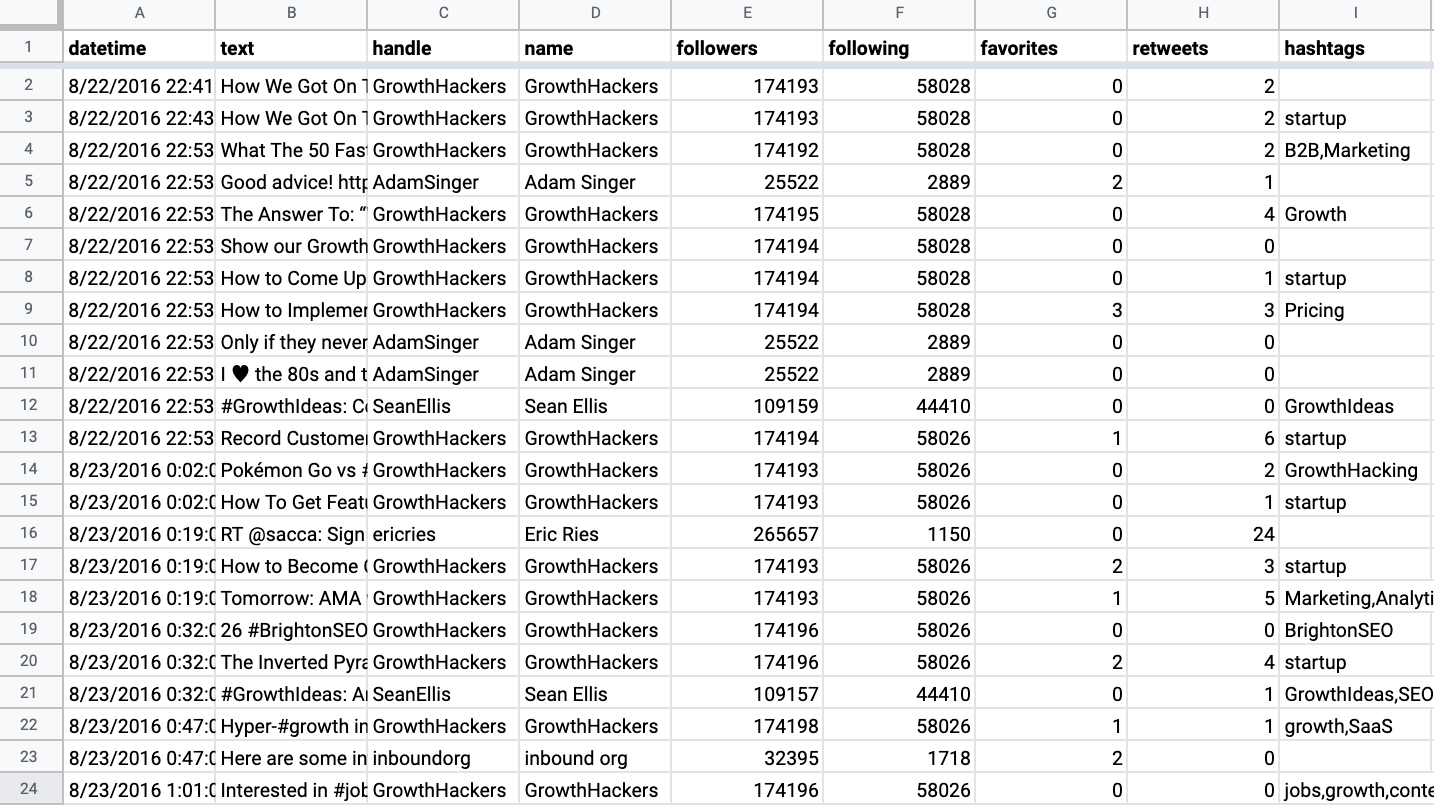Select the "B2B,Marketing" hashtags cell
Image resolution: width=1434 pixels, height=805 pixels.
point(1355,150)
